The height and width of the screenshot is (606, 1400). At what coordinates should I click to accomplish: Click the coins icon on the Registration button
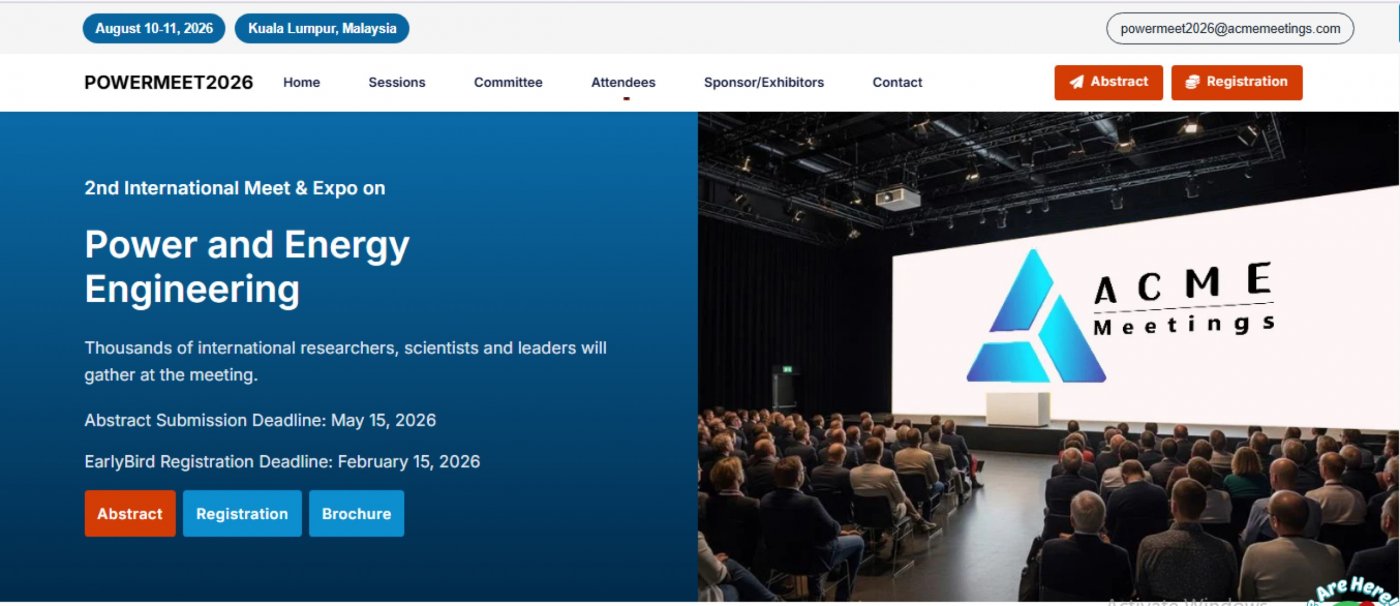coord(1192,83)
